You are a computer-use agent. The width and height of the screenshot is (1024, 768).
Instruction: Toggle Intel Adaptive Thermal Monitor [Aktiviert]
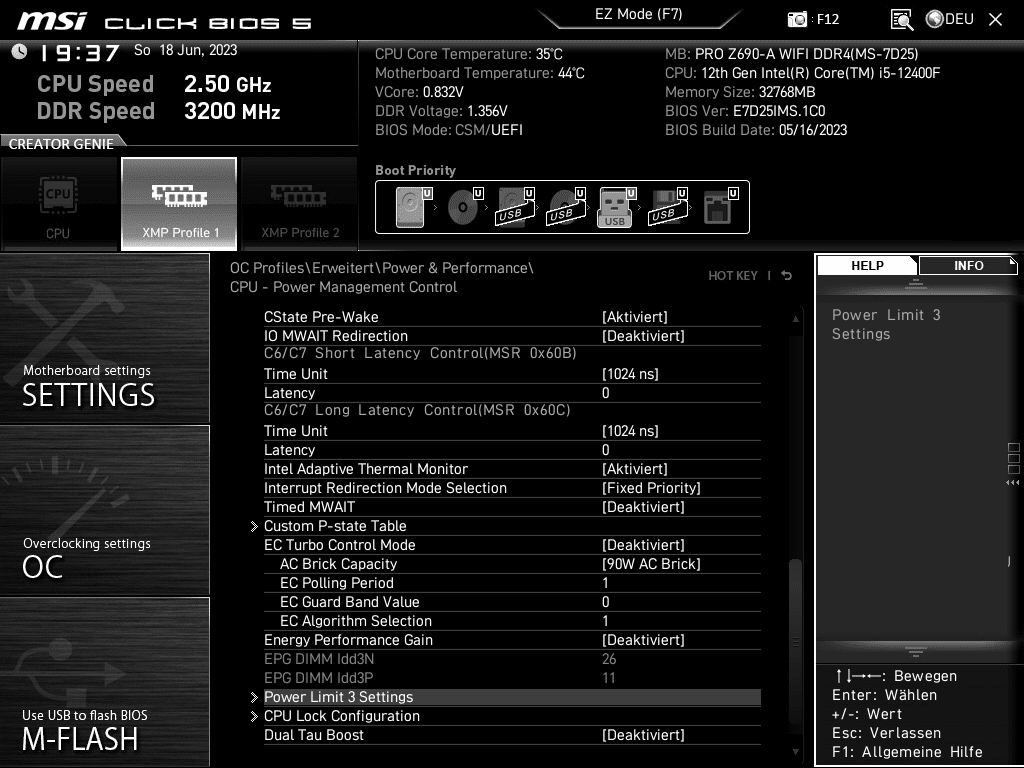pos(635,469)
